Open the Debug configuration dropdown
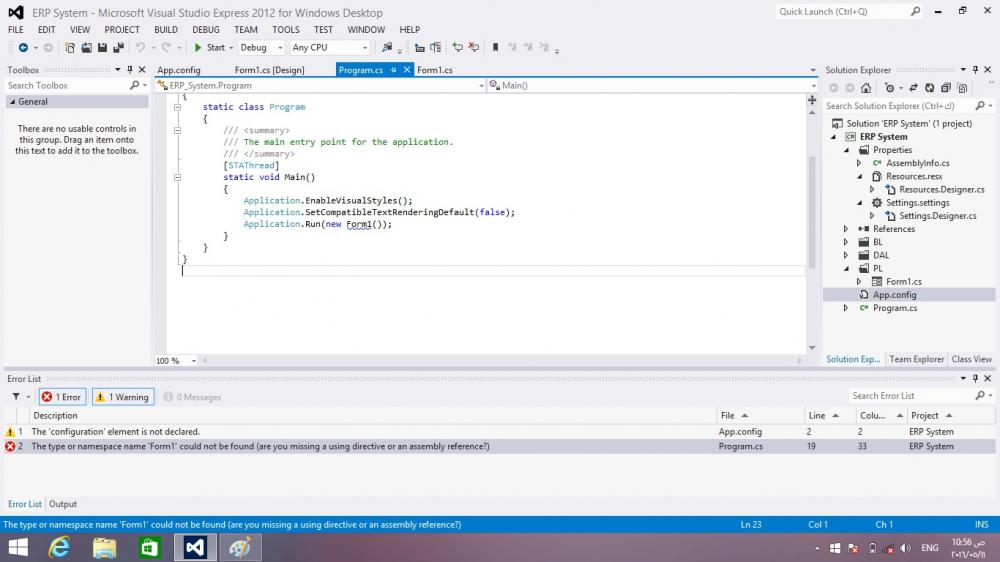1000x562 pixels. pyautogui.click(x=261, y=47)
